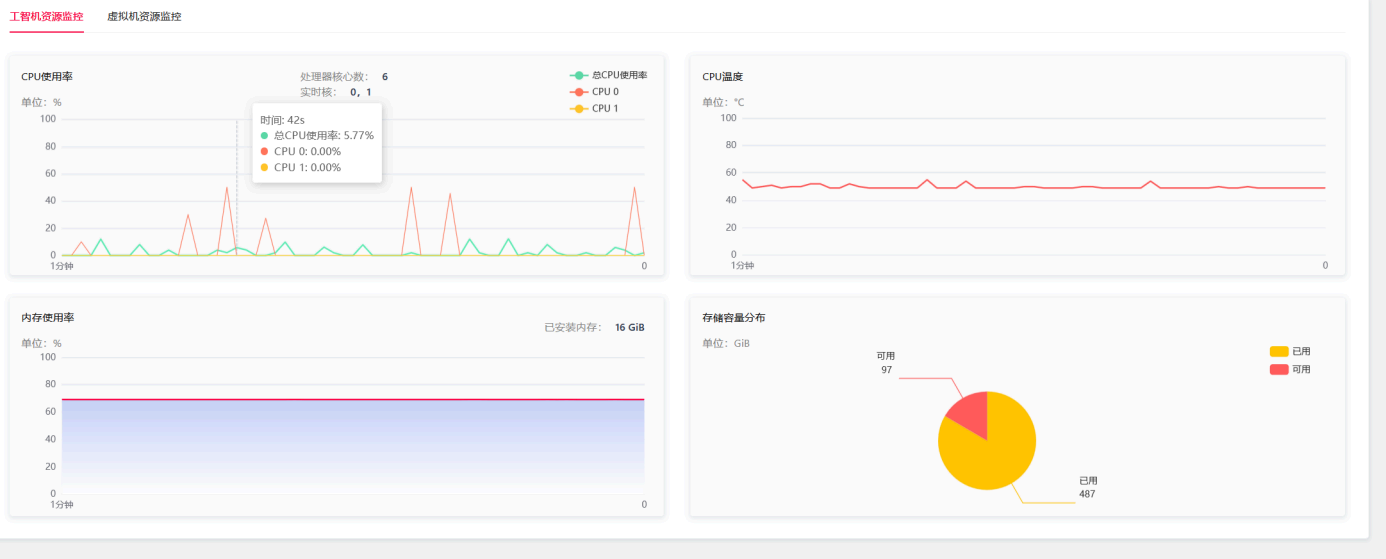Image resolution: width=1386 pixels, height=559 pixels.
Task: Click the red CPU 0 legend marker icon
Action: (578, 92)
